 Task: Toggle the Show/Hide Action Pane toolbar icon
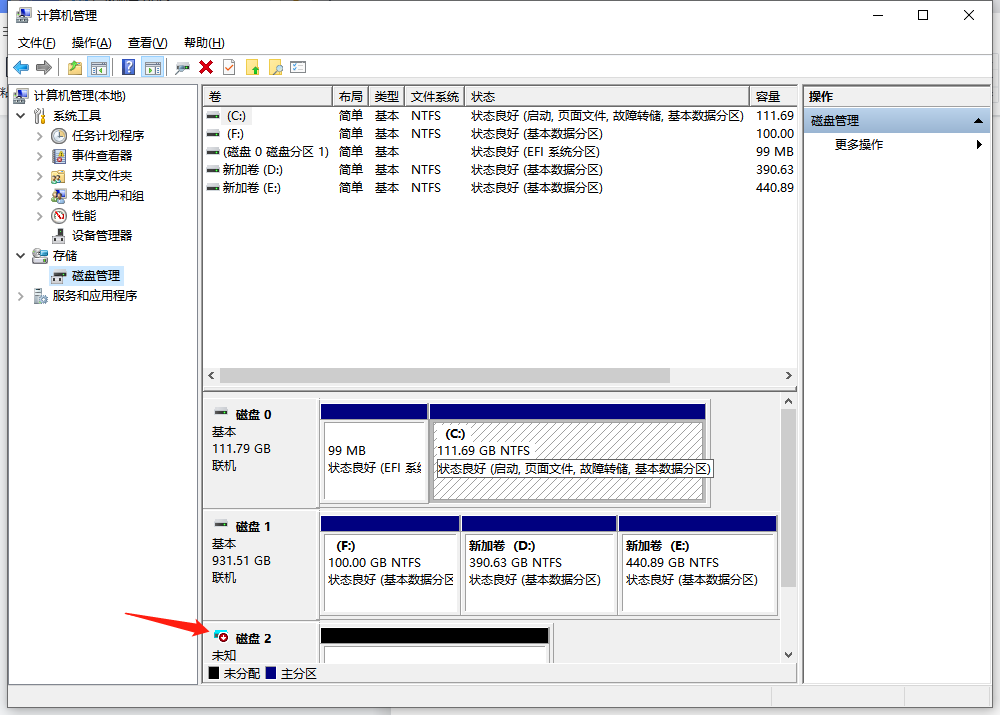152,67
